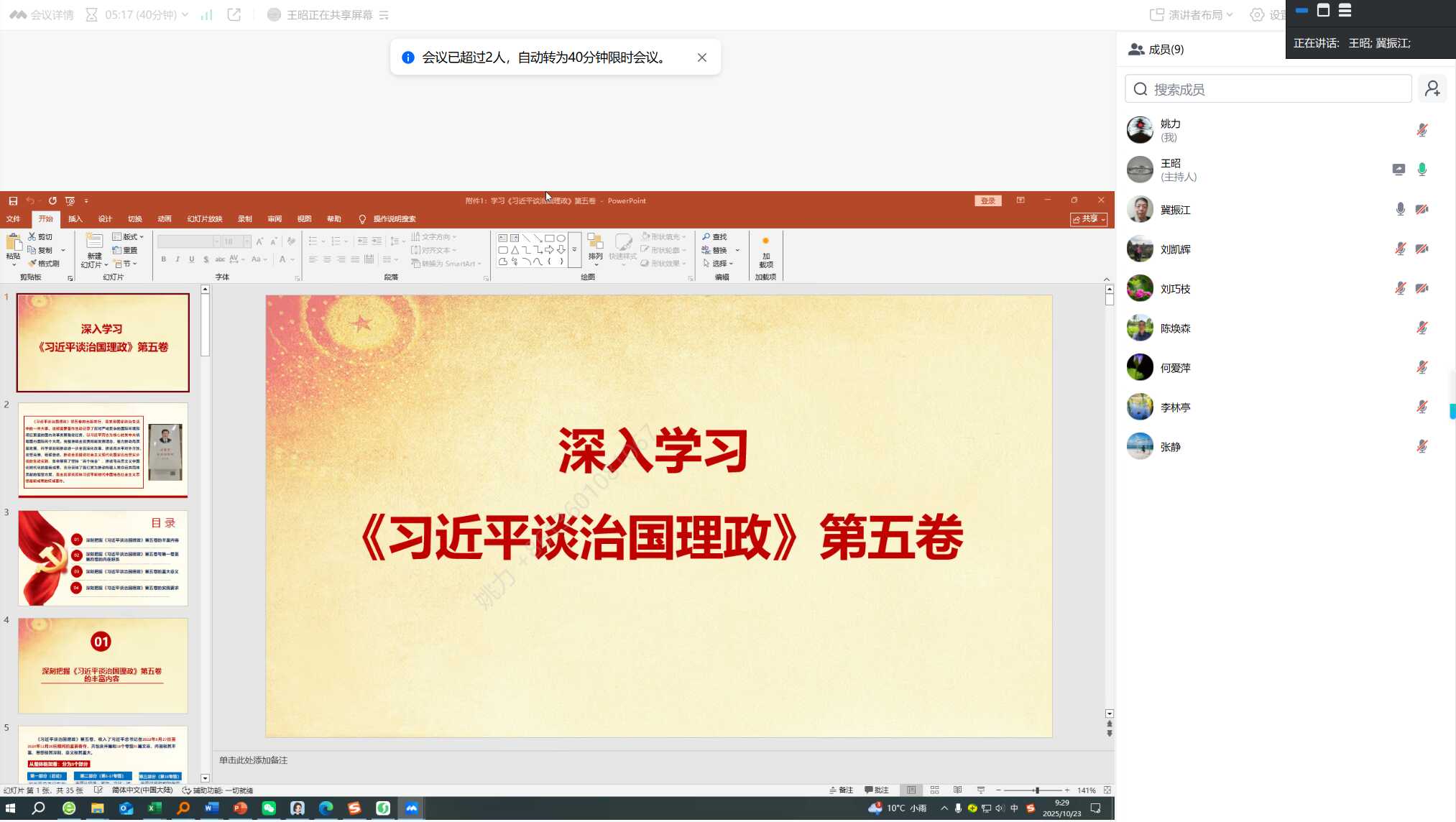The height and width of the screenshot is (822, 1456).
Task: Click the 新建幻灯片 new slide icon
Action: click(94, 241)
